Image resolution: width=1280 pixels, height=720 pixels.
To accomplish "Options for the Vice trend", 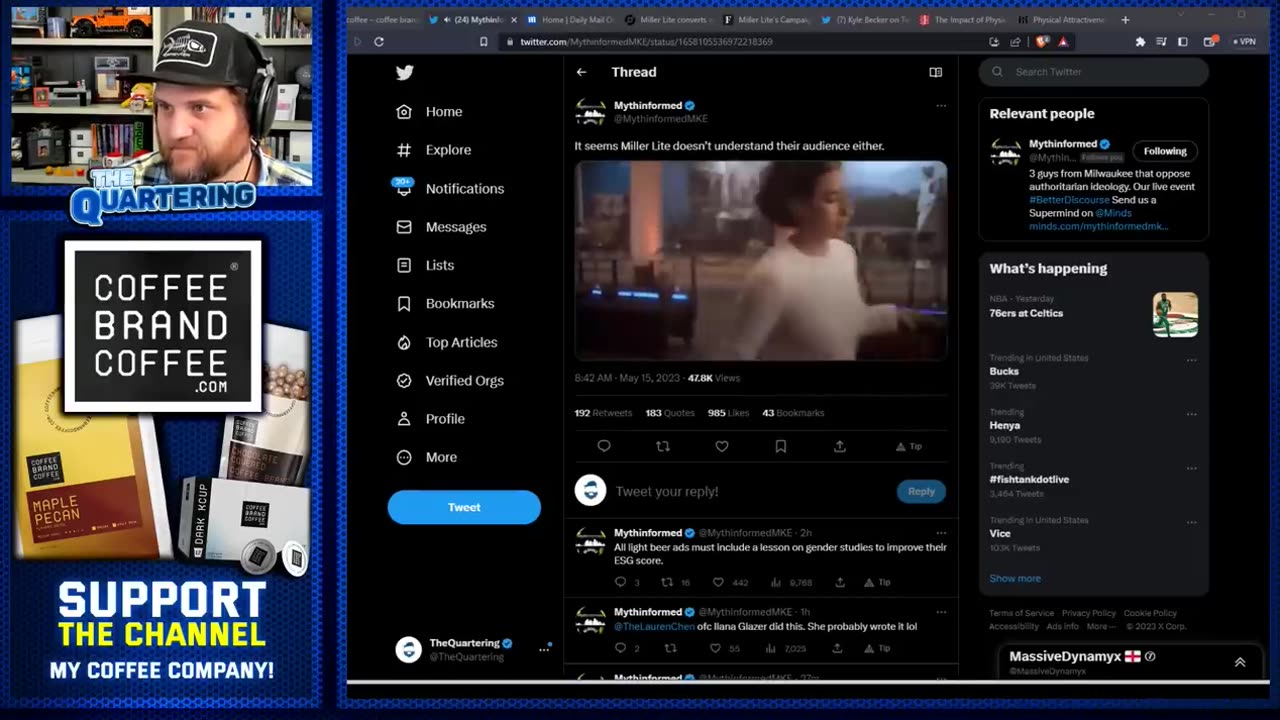I will tap(1191, 522).
